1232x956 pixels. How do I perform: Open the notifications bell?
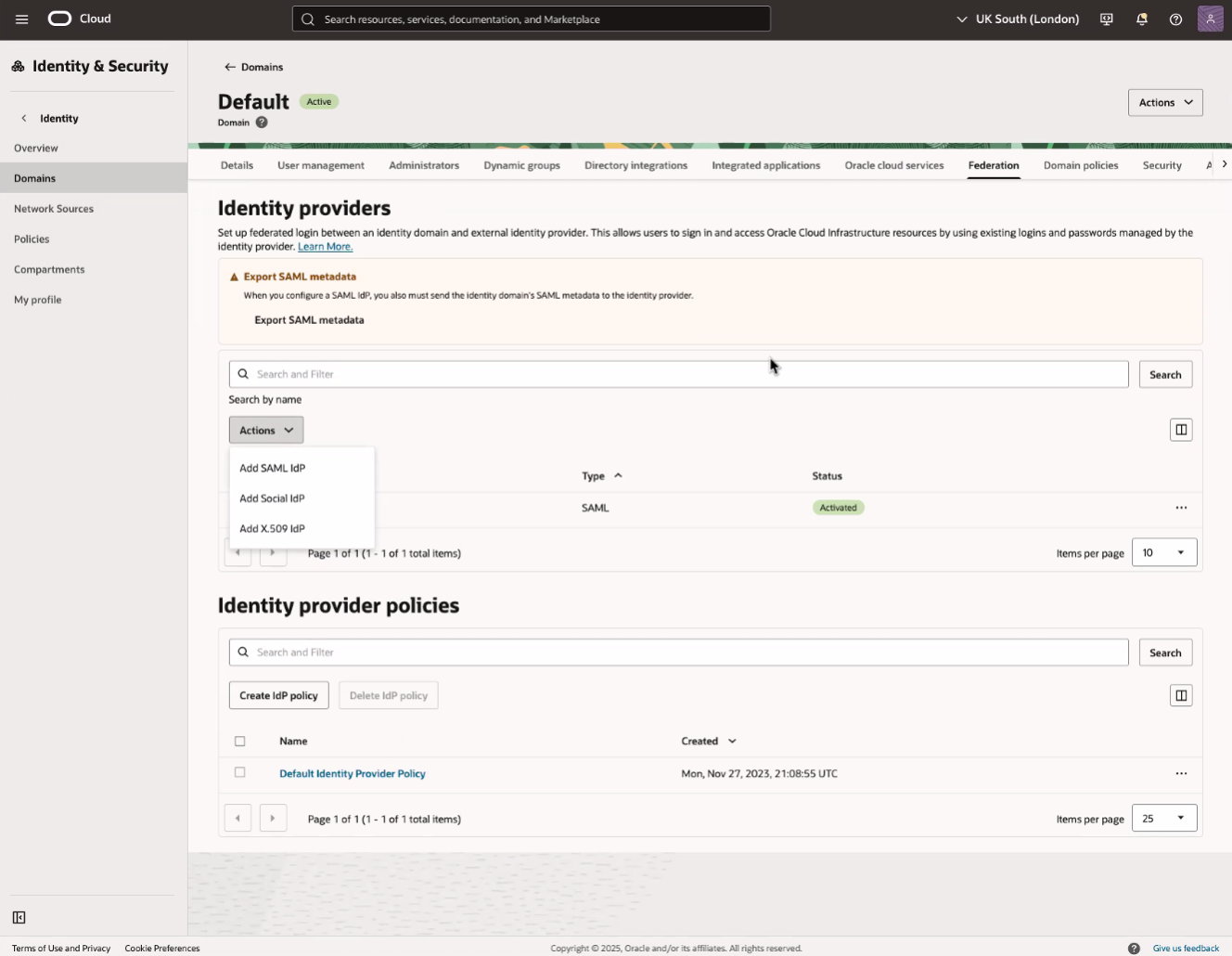(1141, 19)
